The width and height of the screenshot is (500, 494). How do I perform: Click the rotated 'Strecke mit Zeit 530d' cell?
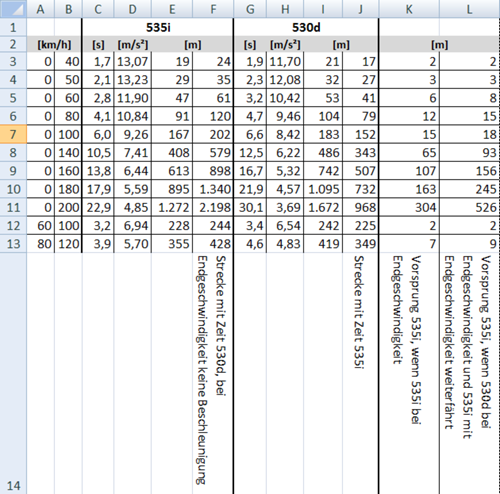(213, 373)
